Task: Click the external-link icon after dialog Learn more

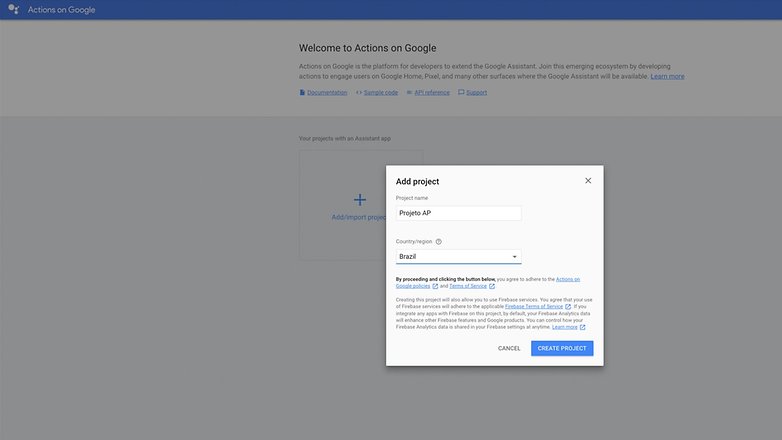Action: (x=583, y=327)
